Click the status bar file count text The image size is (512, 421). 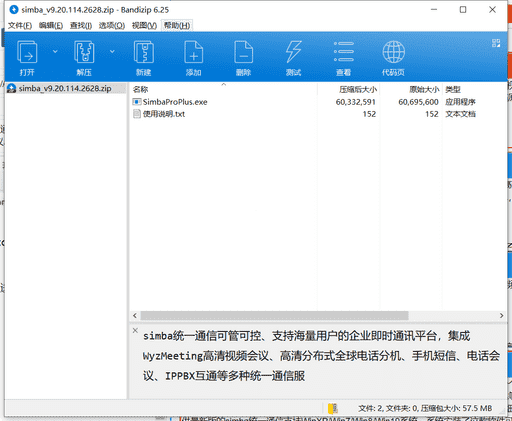[425, 408]
